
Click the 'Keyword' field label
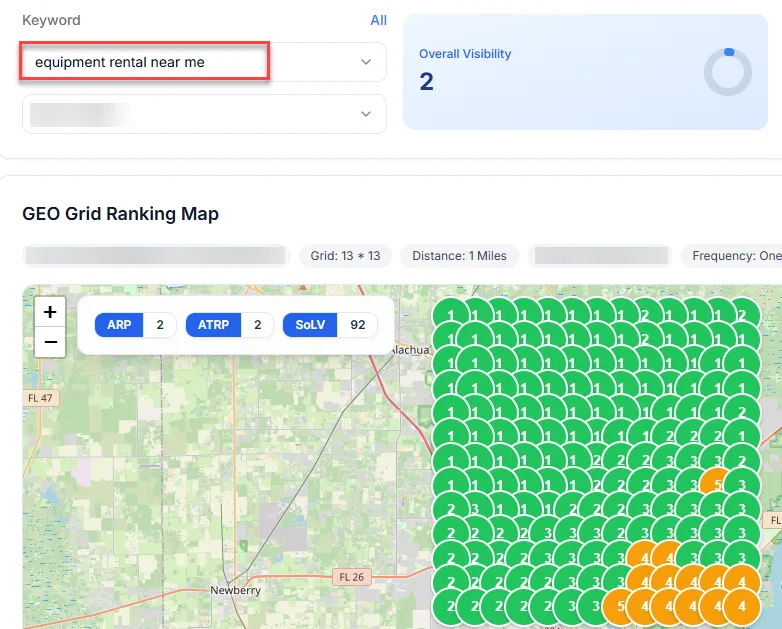(x=51, y=20)
